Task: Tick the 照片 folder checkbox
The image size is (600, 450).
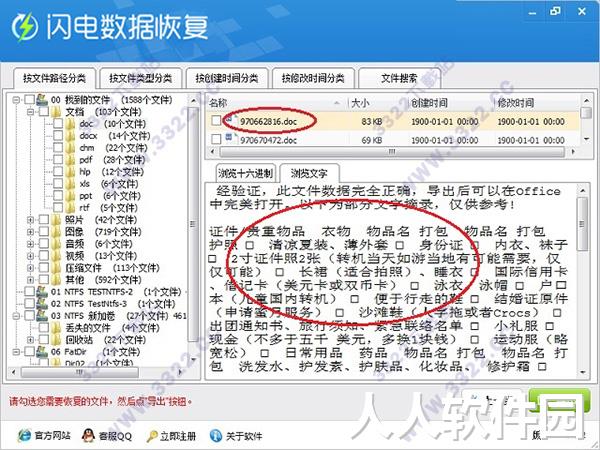Action: click(44, 220)
